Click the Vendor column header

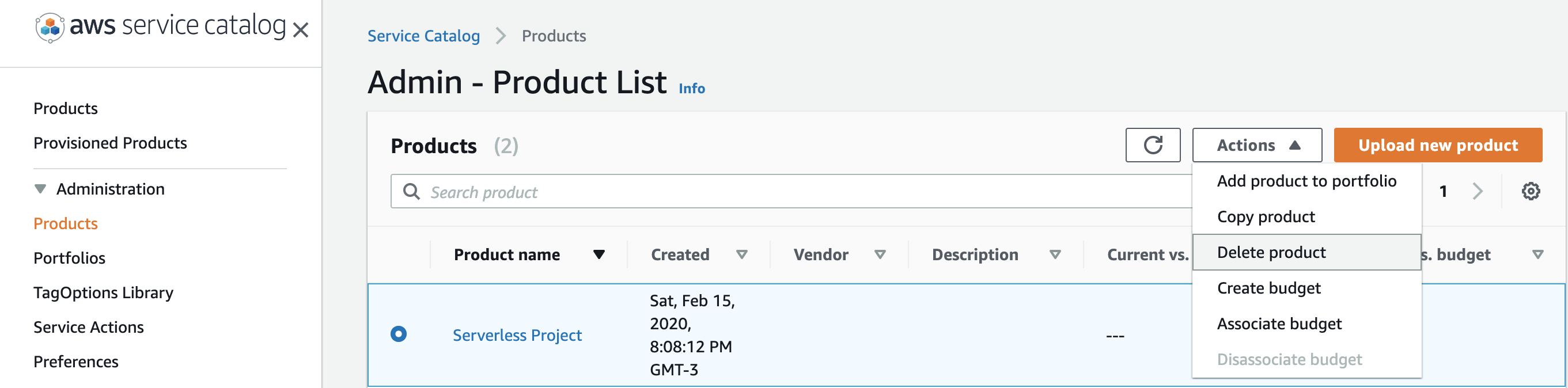[820, 255]
